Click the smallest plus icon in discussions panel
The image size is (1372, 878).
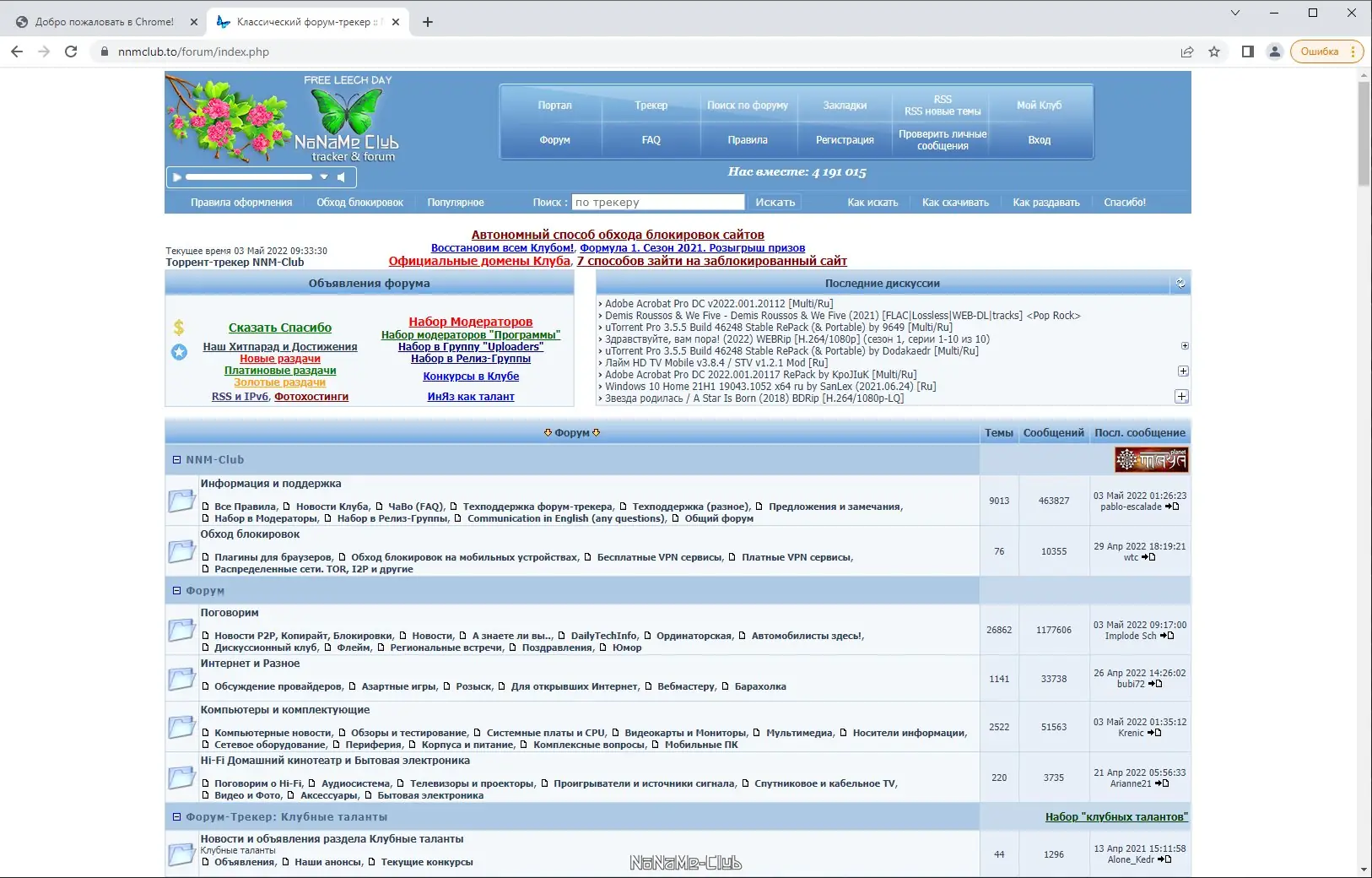(x=1185, y=346)
